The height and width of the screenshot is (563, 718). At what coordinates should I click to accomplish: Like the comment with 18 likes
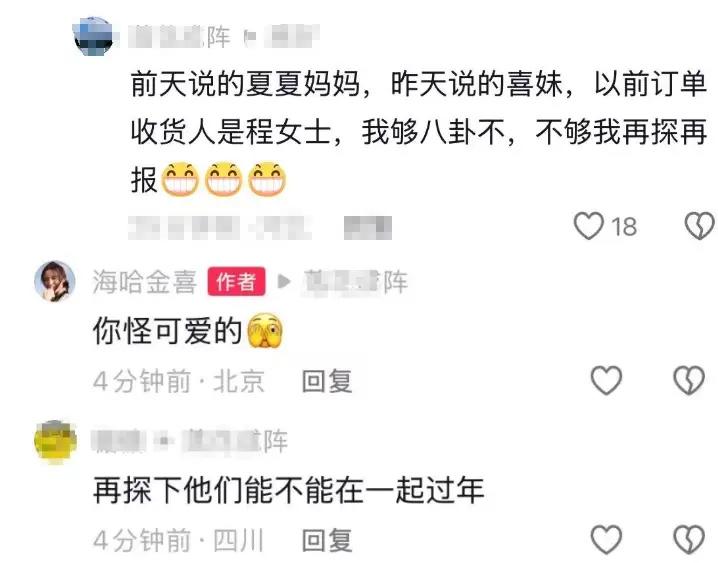click(589, 226)
